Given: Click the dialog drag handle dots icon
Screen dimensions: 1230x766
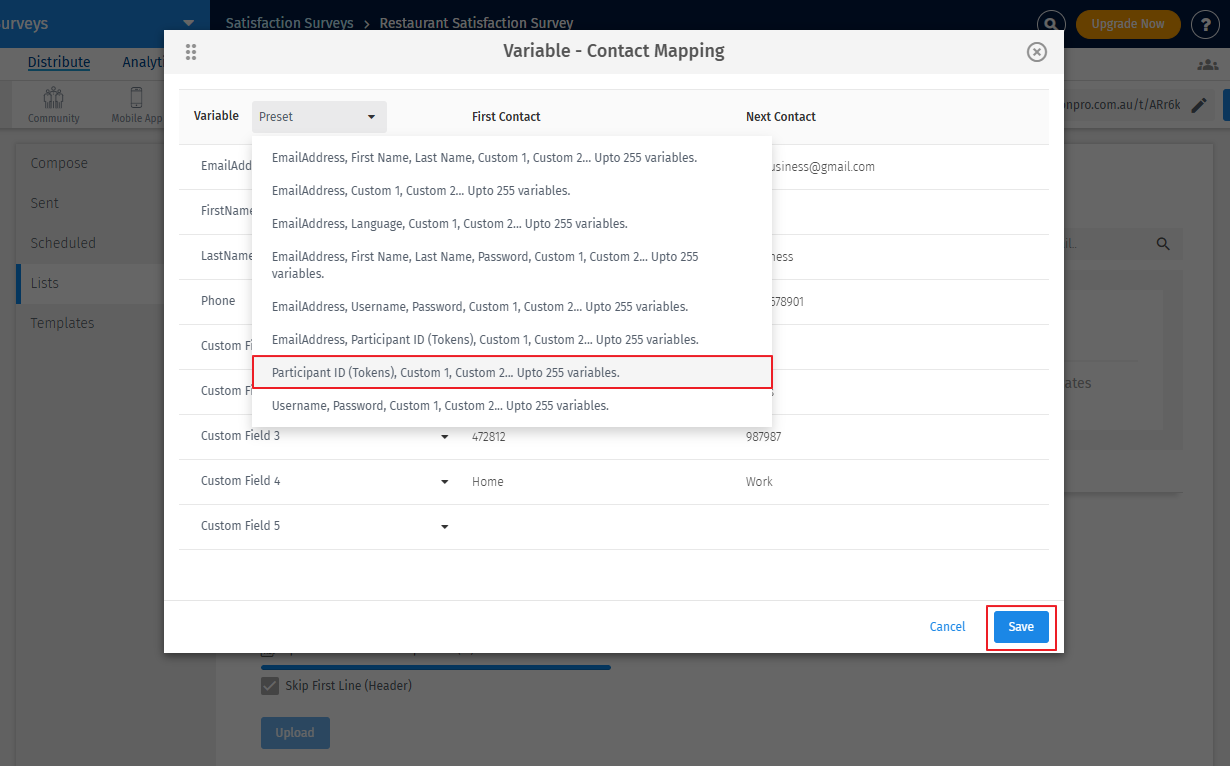Looking at the screenshot, I should 191,52.
